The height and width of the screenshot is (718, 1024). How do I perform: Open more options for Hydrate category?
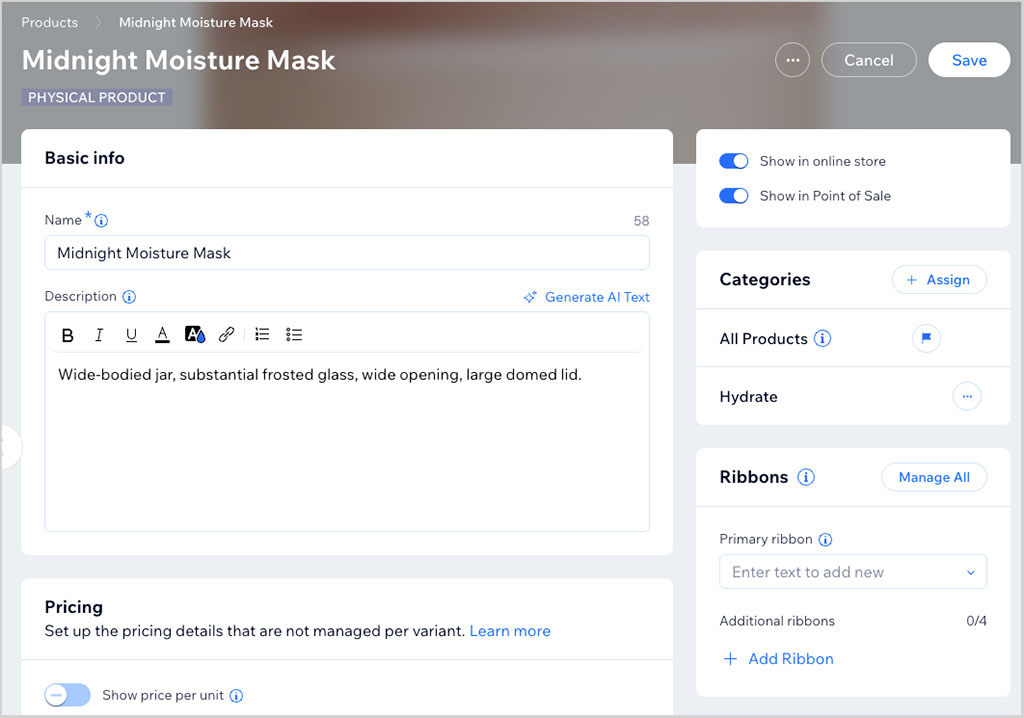coord(967,397)
